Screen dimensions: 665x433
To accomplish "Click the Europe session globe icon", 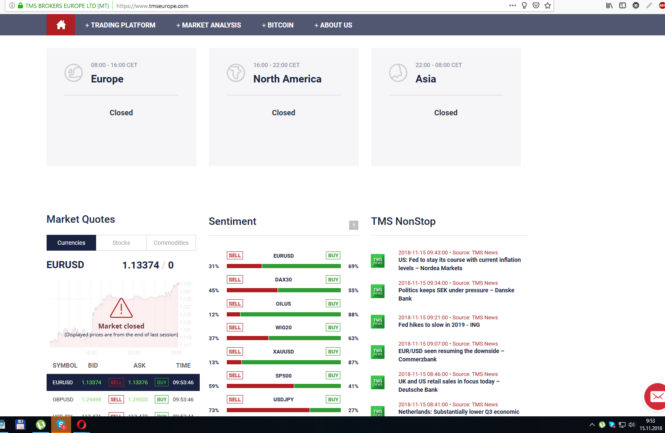I will 73,73.
